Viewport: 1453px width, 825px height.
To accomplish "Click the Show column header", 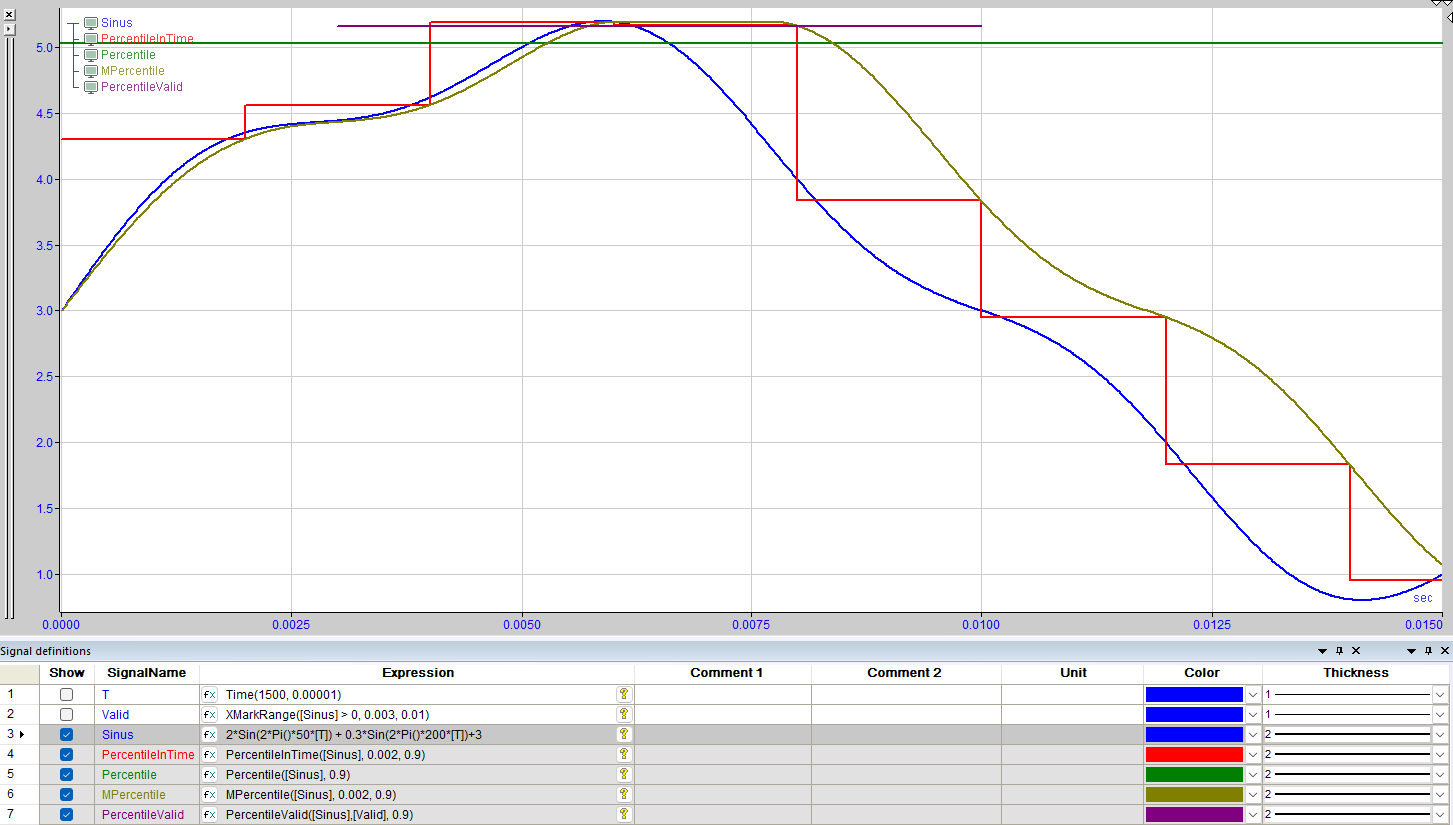I will tap(67, 673).
